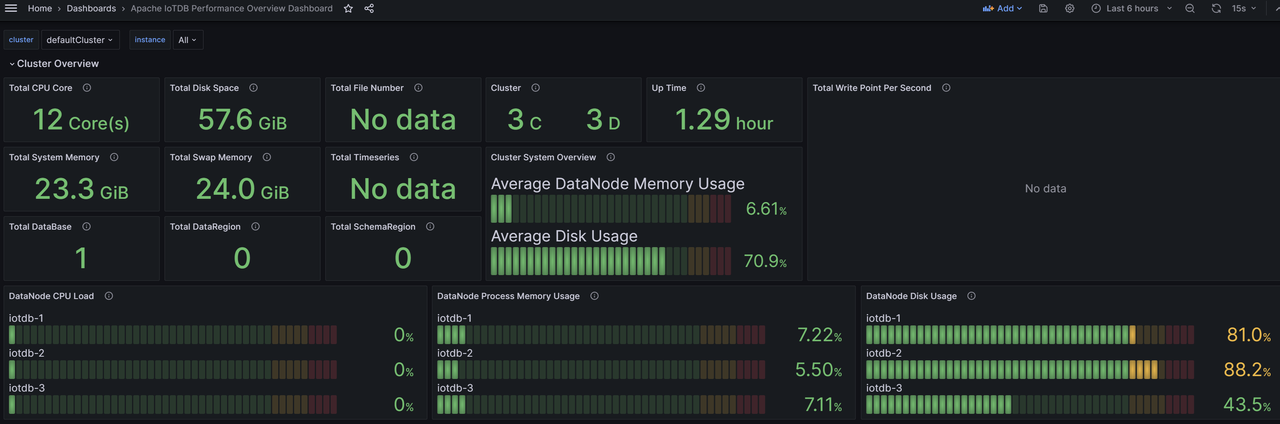Show info for Cluster System Overview
1280x424 pixels.
coord(611,157)
